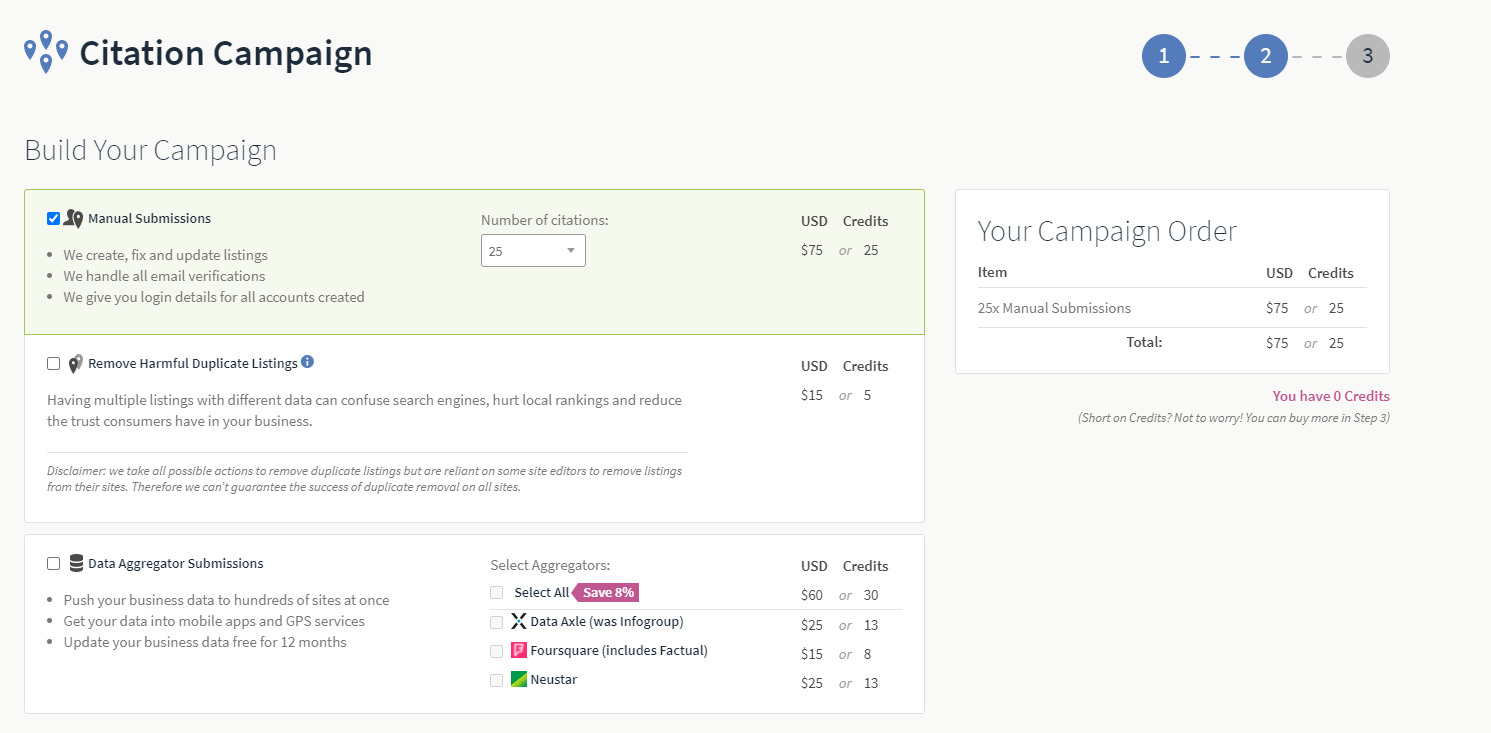Tick the Data Aggregator Submissions checkbox

[54, 564]
